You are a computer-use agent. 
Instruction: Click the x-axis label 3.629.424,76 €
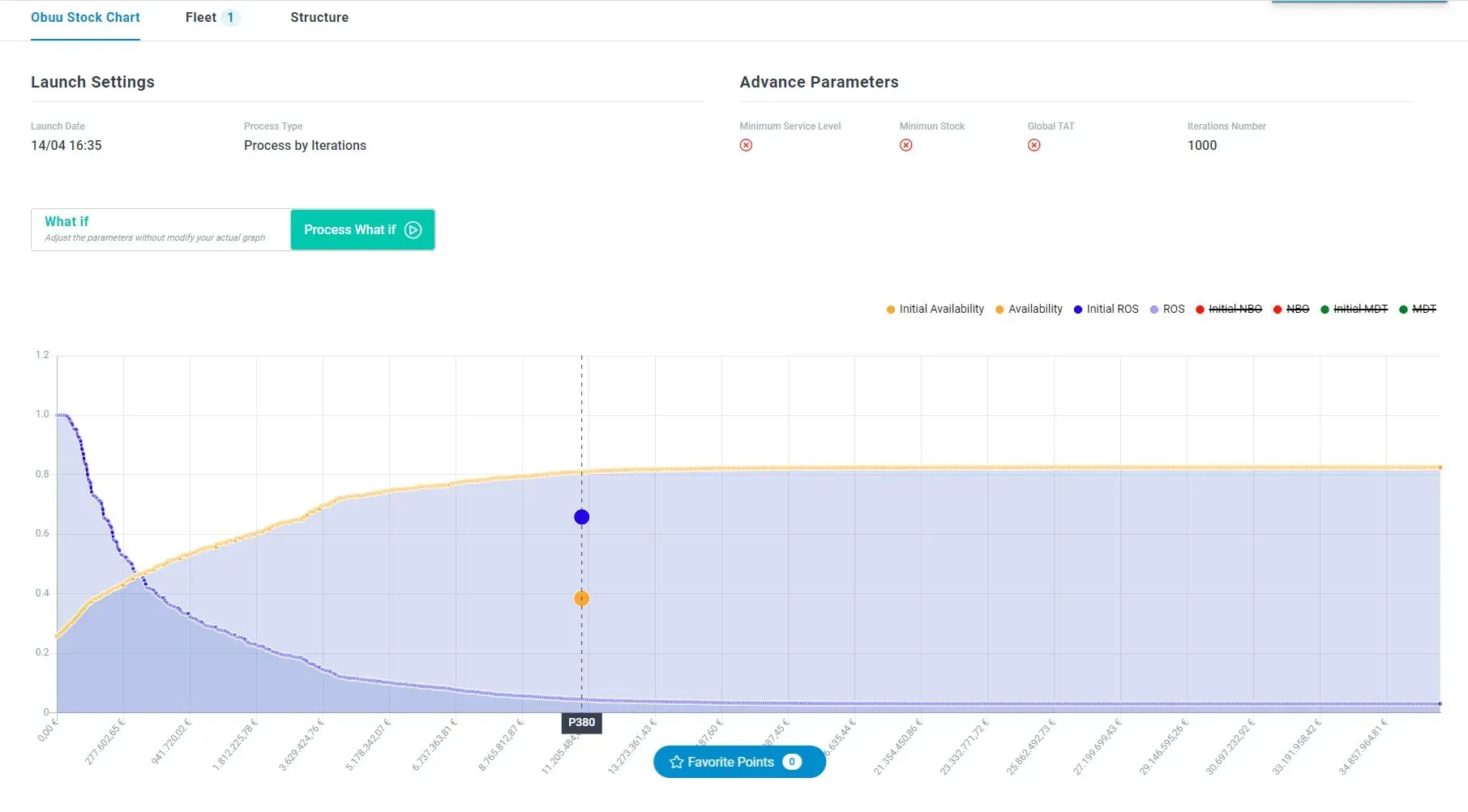click(302, 744)
